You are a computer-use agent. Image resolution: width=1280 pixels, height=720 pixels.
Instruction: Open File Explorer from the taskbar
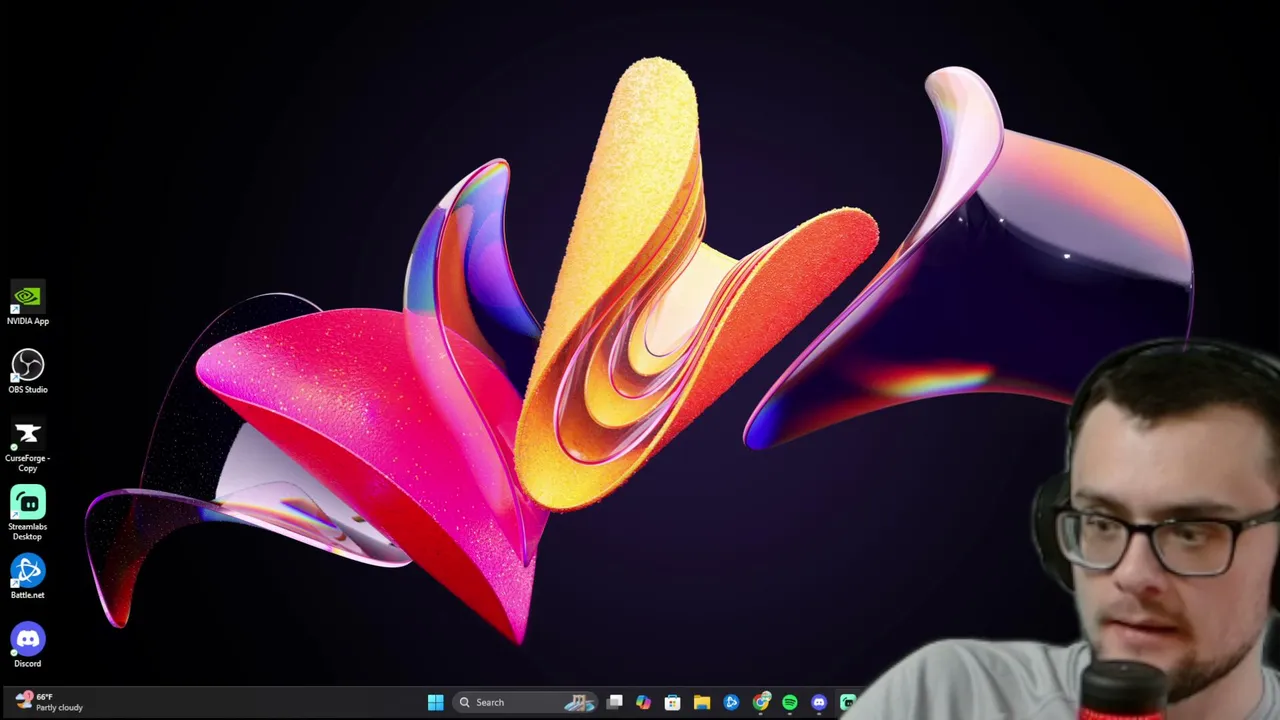click(702, 703)
